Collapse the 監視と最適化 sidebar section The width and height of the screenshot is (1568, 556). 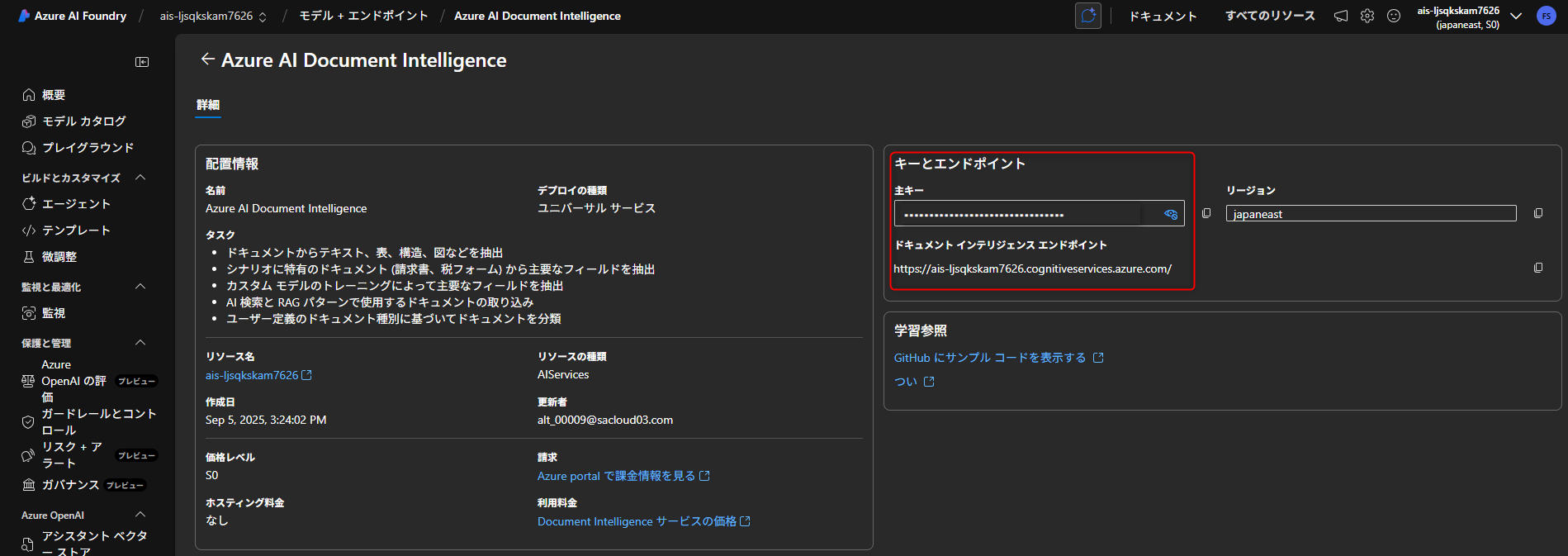pyautogui.click(x=140, y=287)
